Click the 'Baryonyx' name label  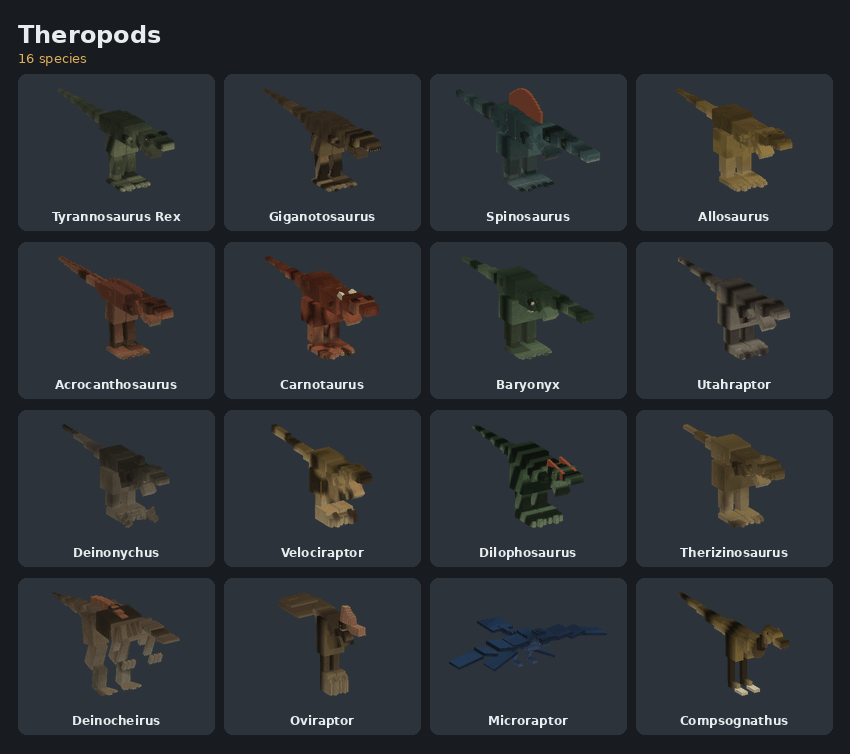click(x=528, y=385)
